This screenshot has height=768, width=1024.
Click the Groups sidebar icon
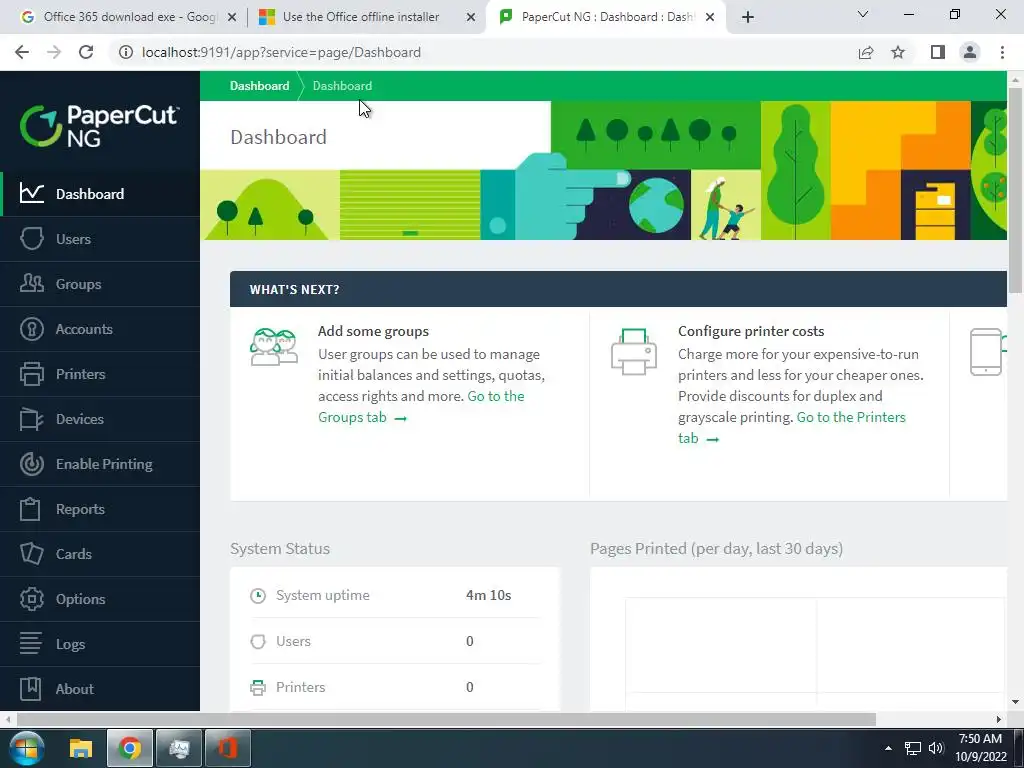pos(31,283)
